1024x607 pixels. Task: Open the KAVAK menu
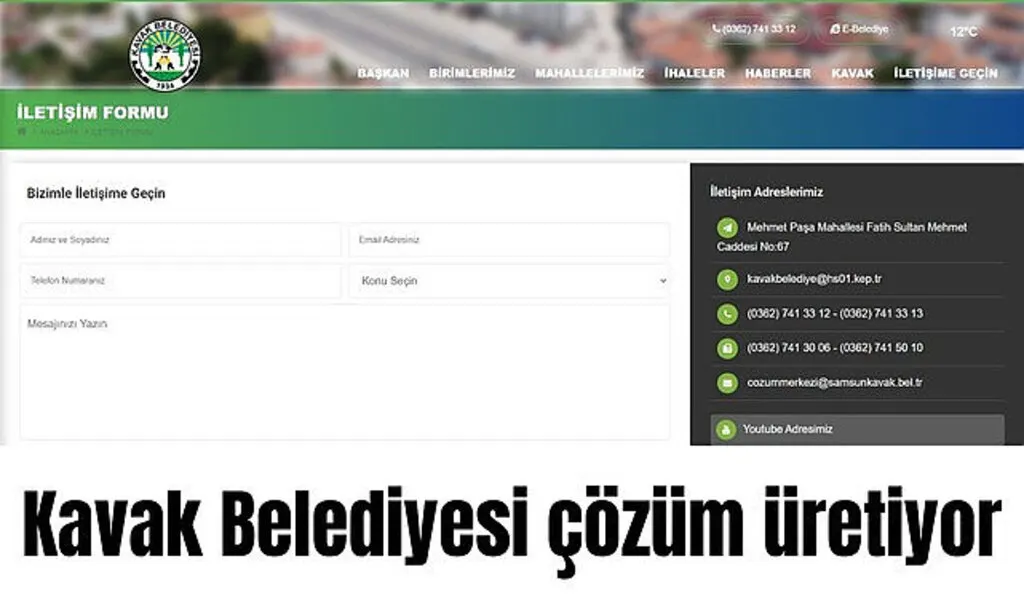[852, 73]
